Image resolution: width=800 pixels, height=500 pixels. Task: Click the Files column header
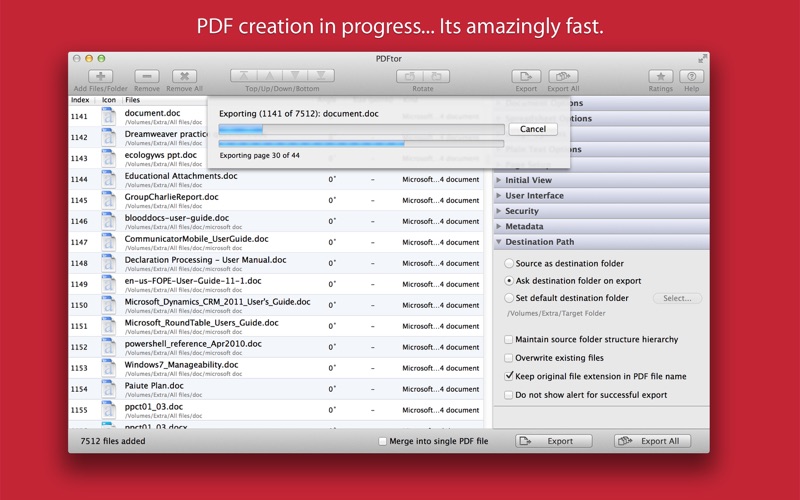pos(133,100)
